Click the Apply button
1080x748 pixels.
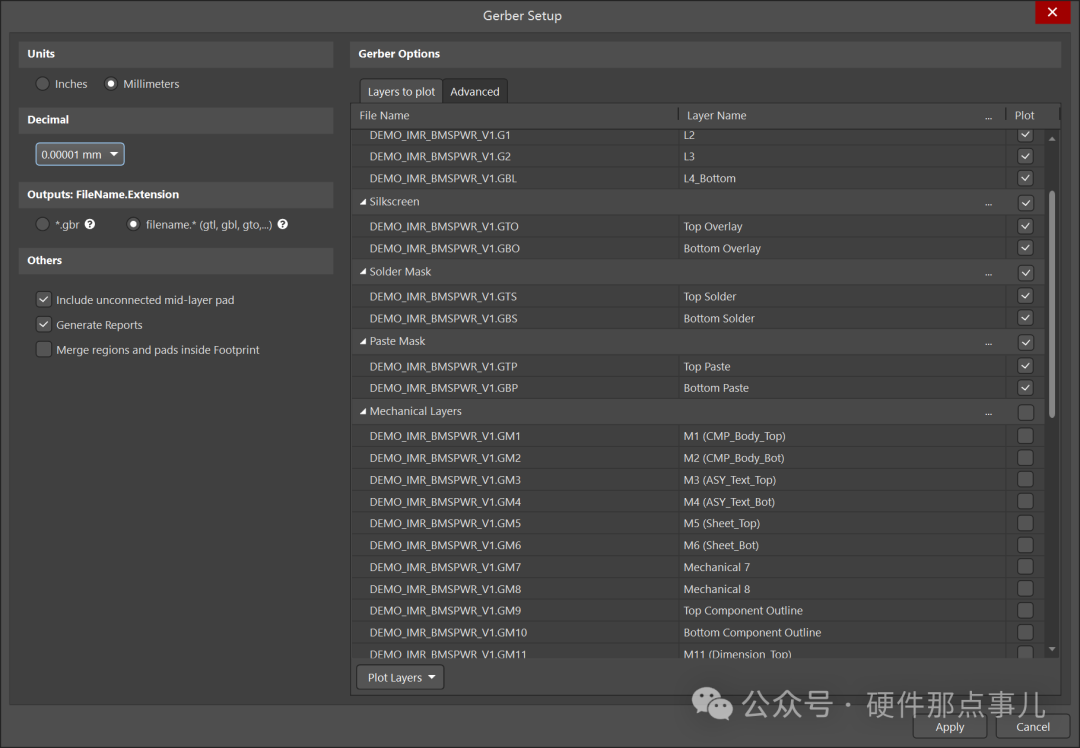950,727
